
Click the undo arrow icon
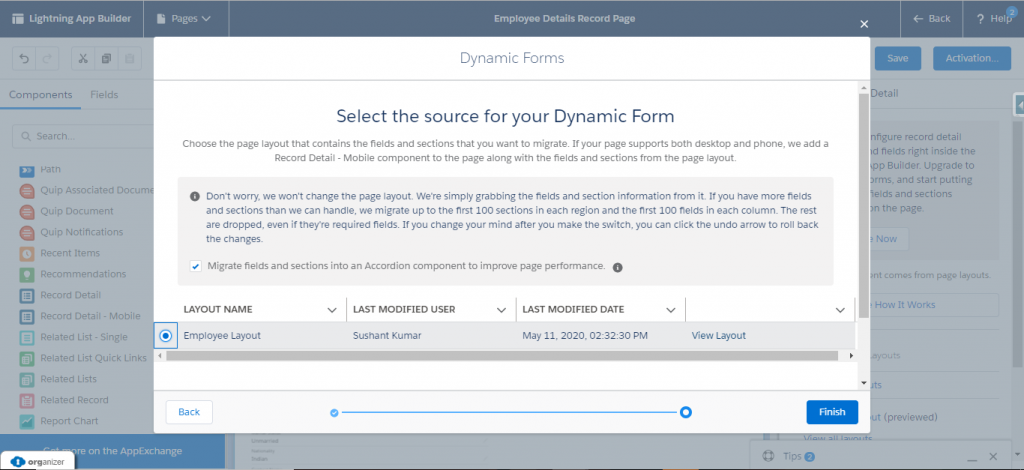24,58
